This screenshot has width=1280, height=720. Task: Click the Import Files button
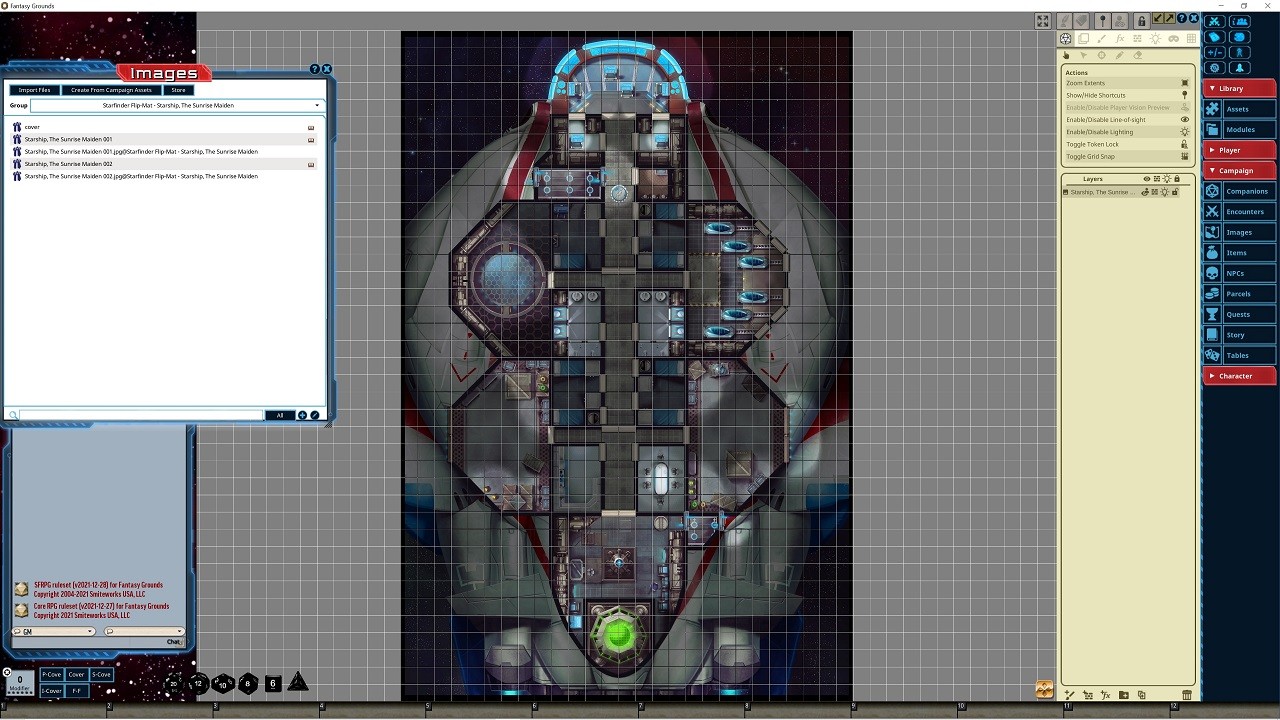tap(35, 90)
